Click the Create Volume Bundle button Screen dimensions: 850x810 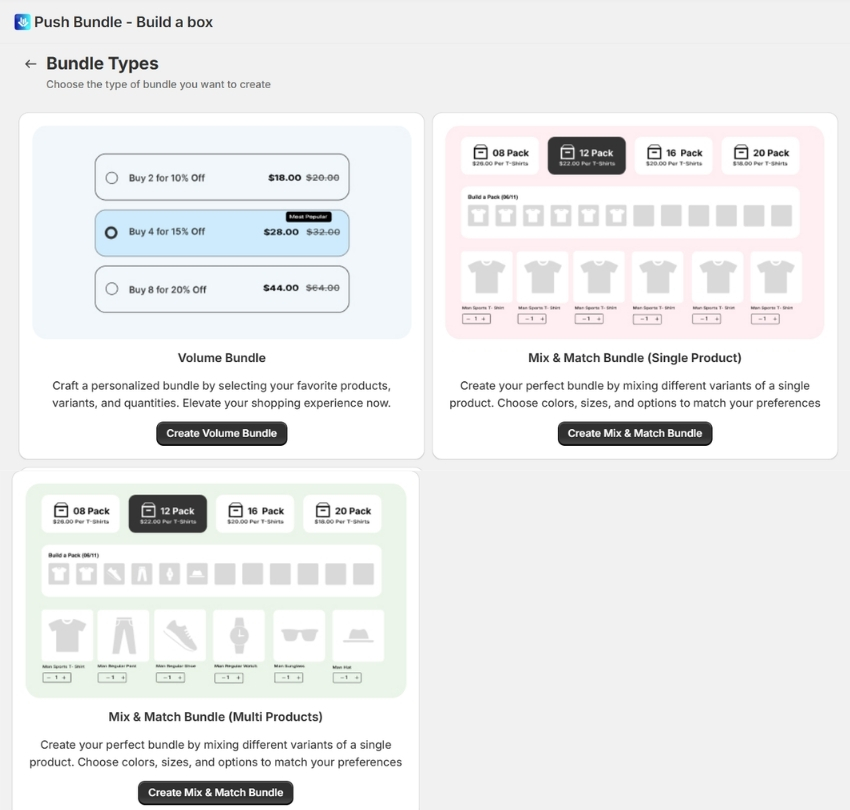(x=222, y=434)
